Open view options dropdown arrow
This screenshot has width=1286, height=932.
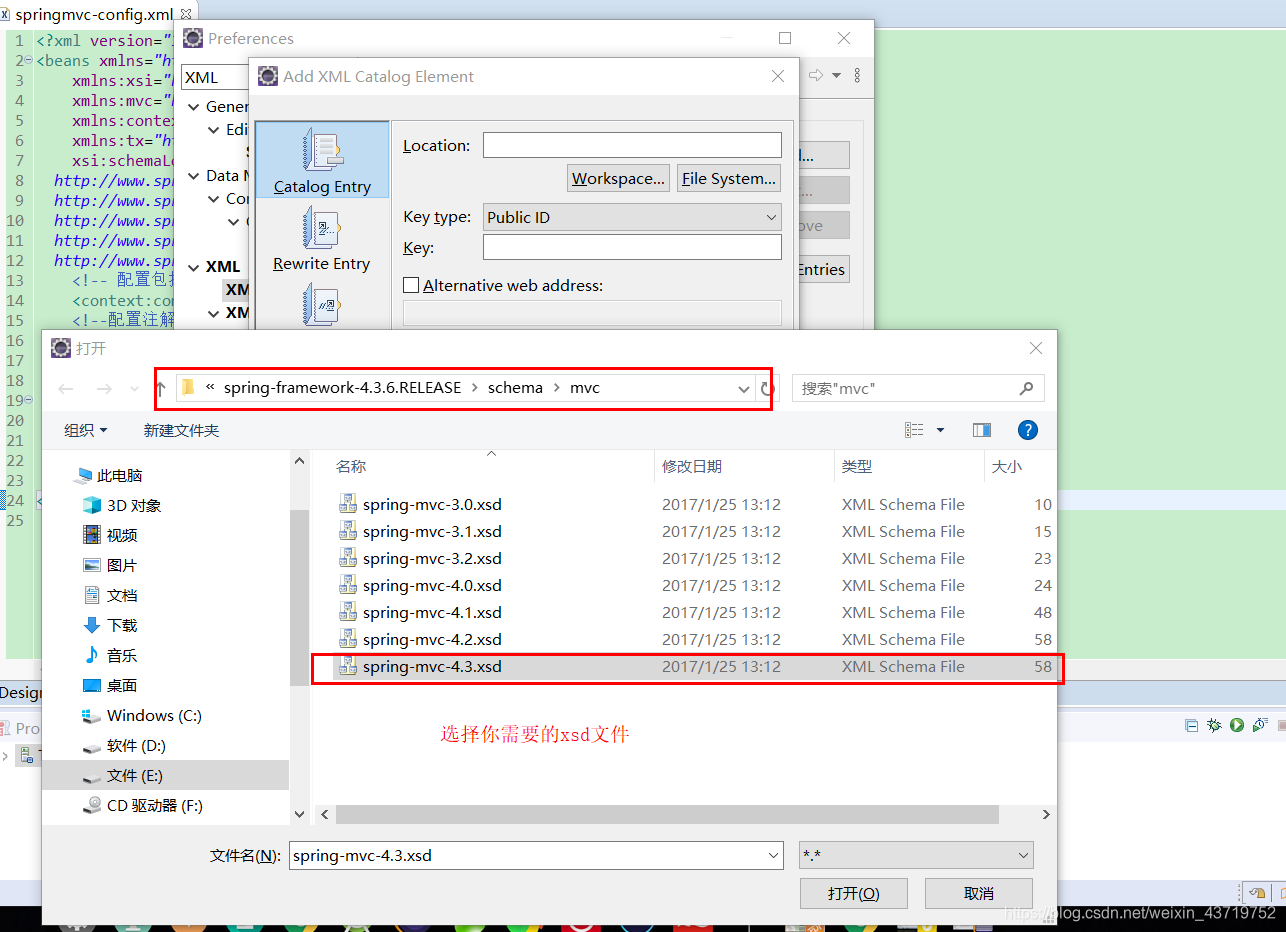point(940,430)
